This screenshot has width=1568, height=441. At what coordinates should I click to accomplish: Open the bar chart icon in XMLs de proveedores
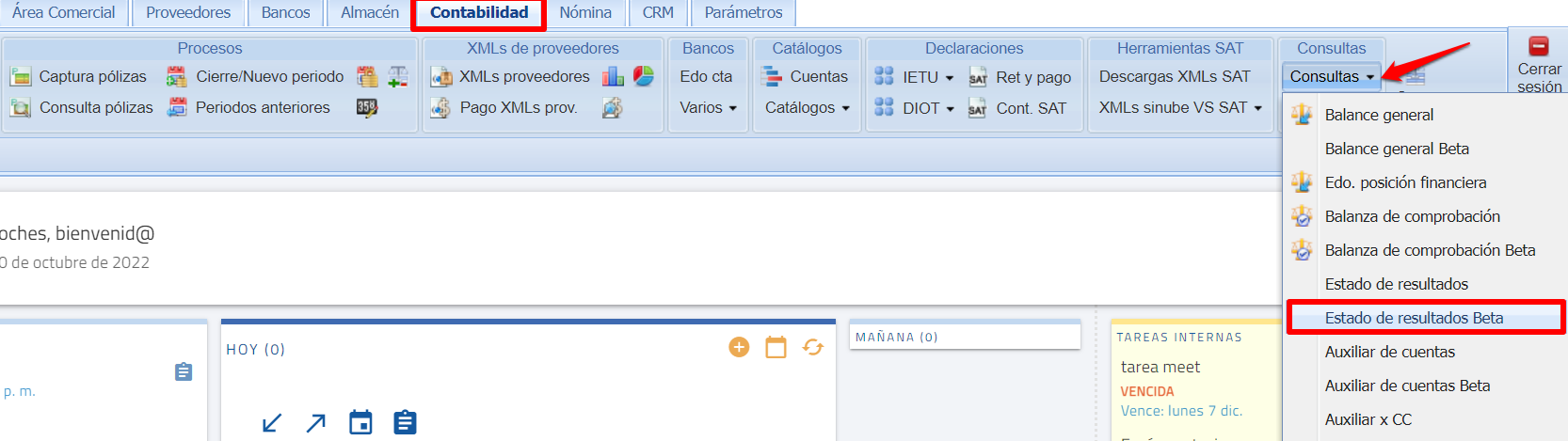613,76
